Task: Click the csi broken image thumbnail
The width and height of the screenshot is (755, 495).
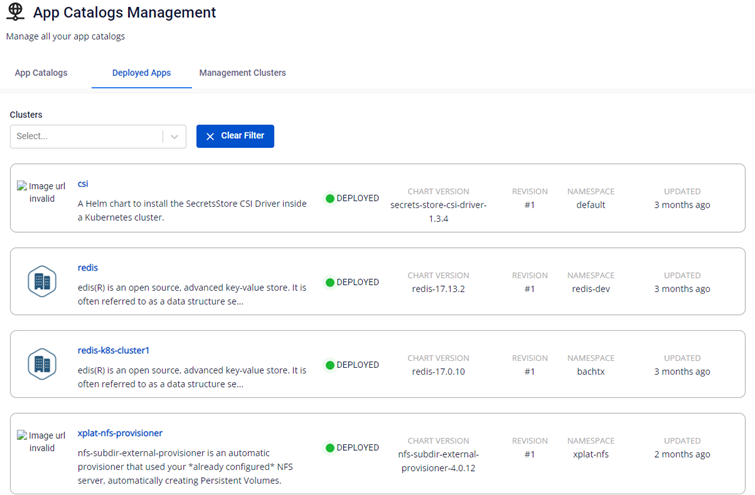Action: click(38, 191)
